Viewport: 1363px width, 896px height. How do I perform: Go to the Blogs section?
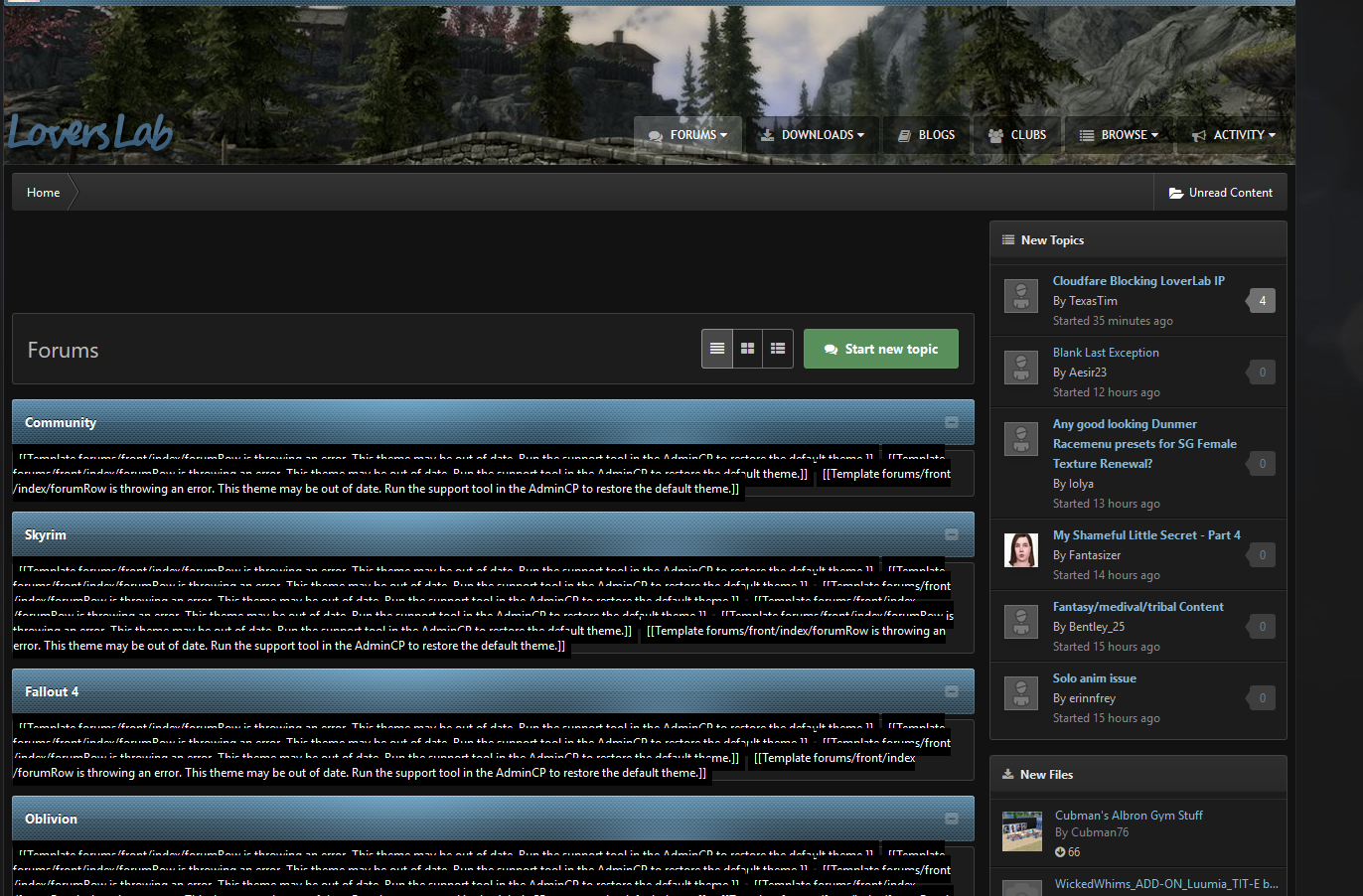pos(926,135)
